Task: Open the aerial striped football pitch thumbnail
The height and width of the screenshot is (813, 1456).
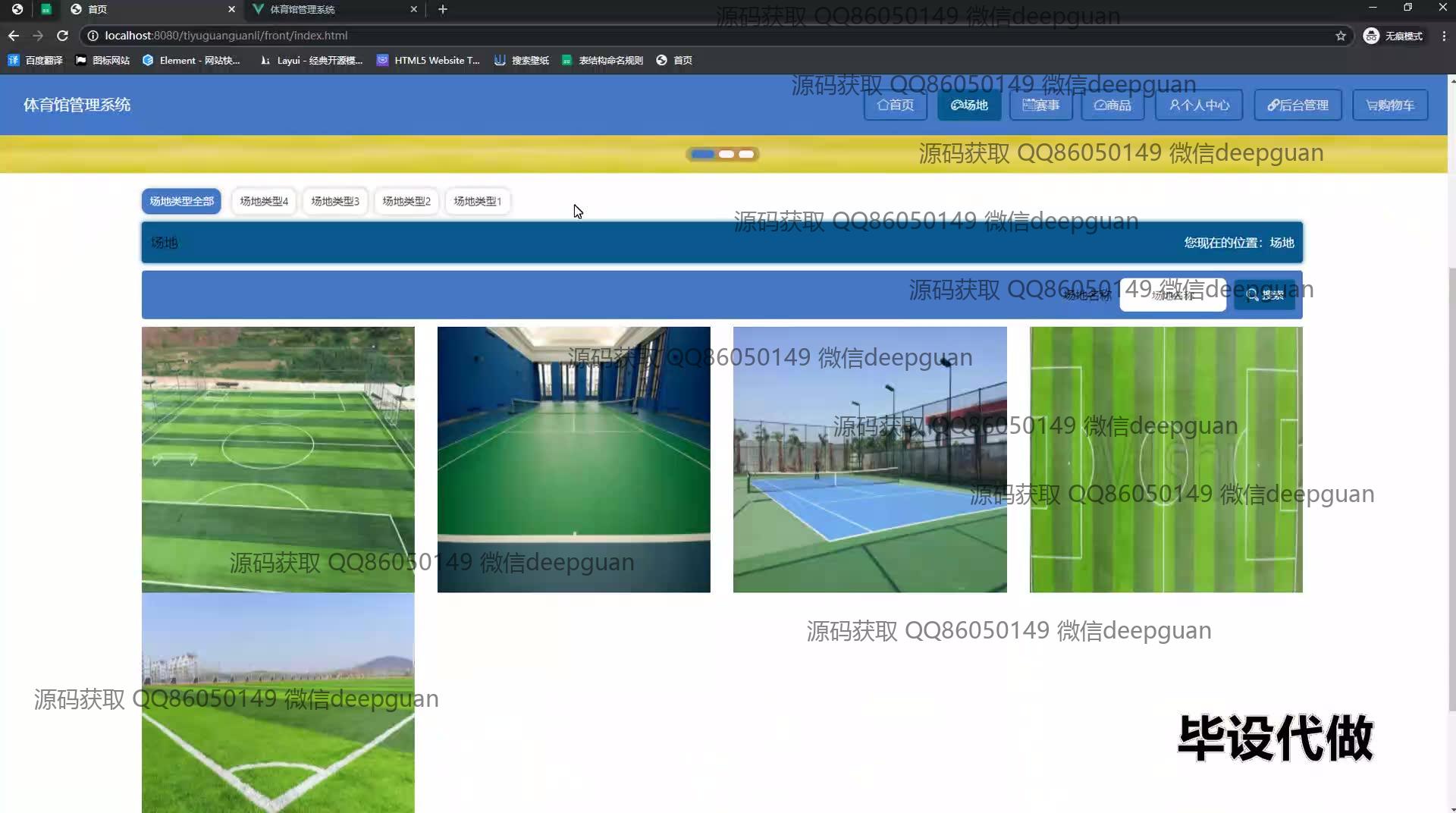Action: (x=1166, y=460)
